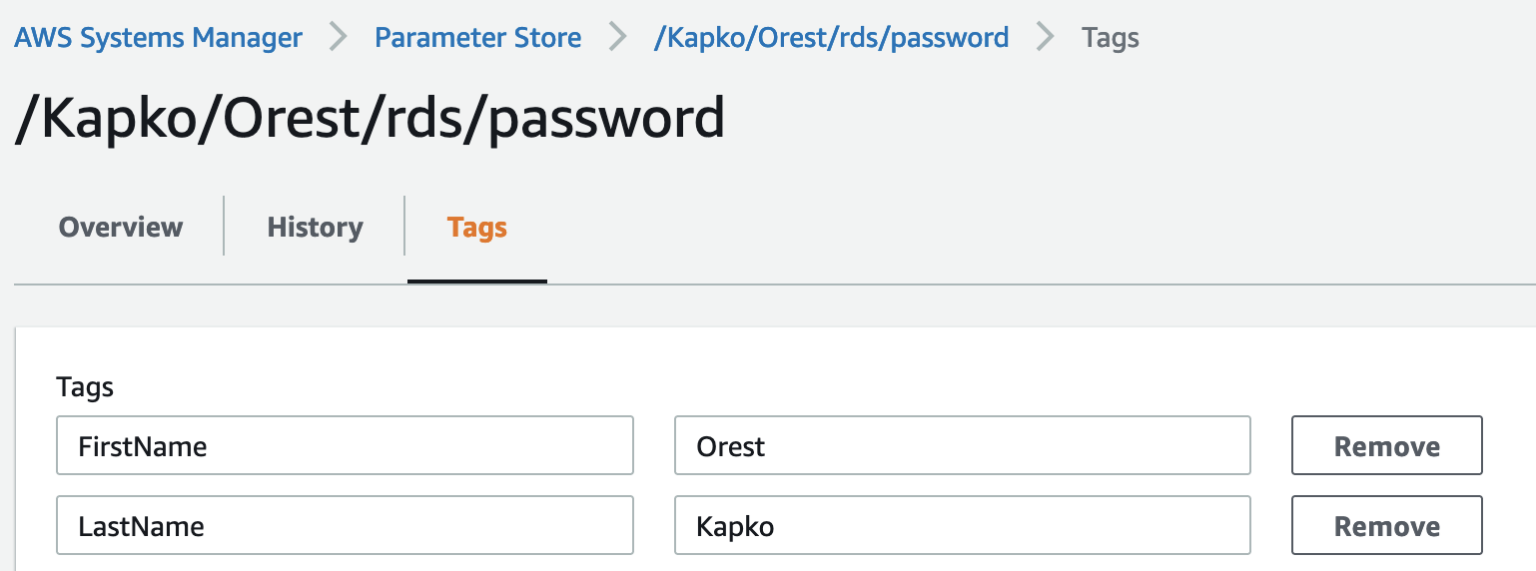Click divider between History and Tags tabs
This screenshot has height=571, width=1536.
click(x=405, y=226)
